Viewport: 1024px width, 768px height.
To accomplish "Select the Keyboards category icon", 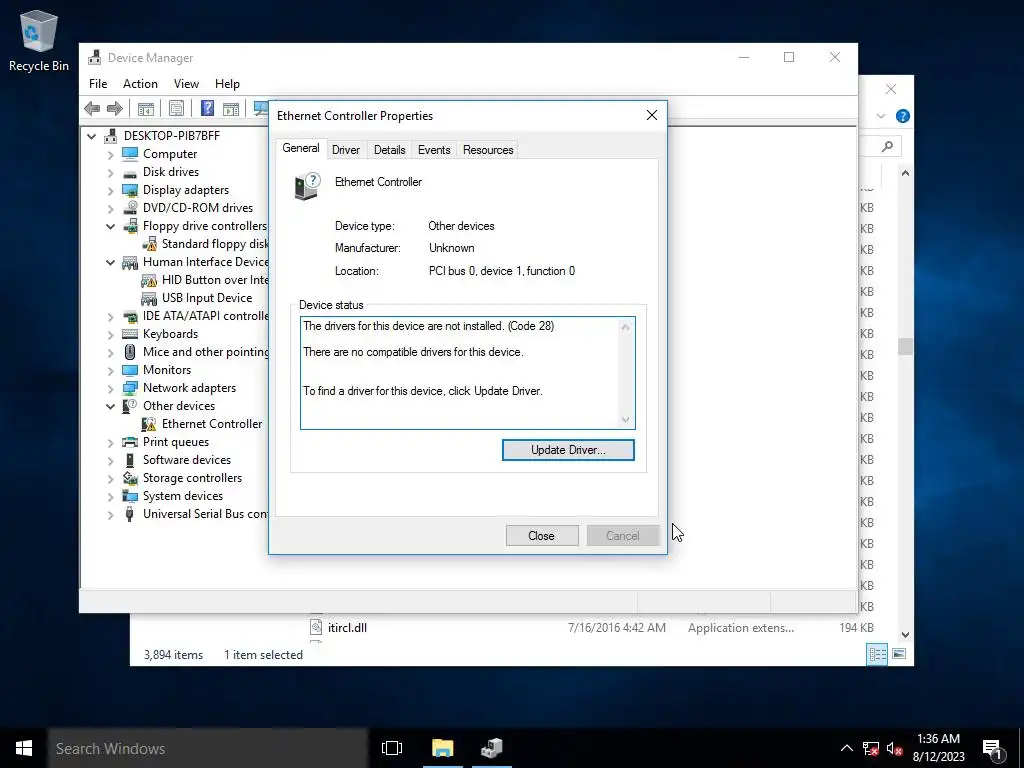I will [x=130, y=334].
